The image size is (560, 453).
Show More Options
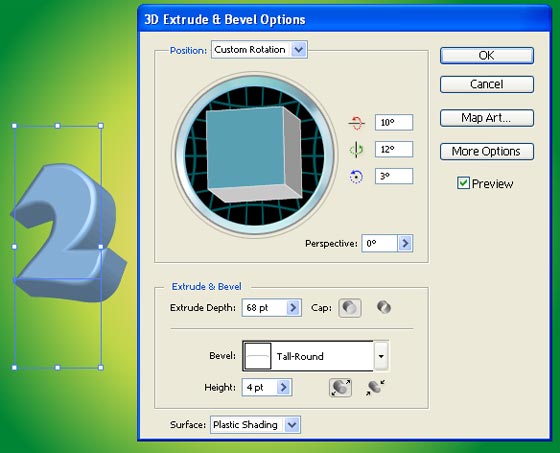[x=487, y=151]
